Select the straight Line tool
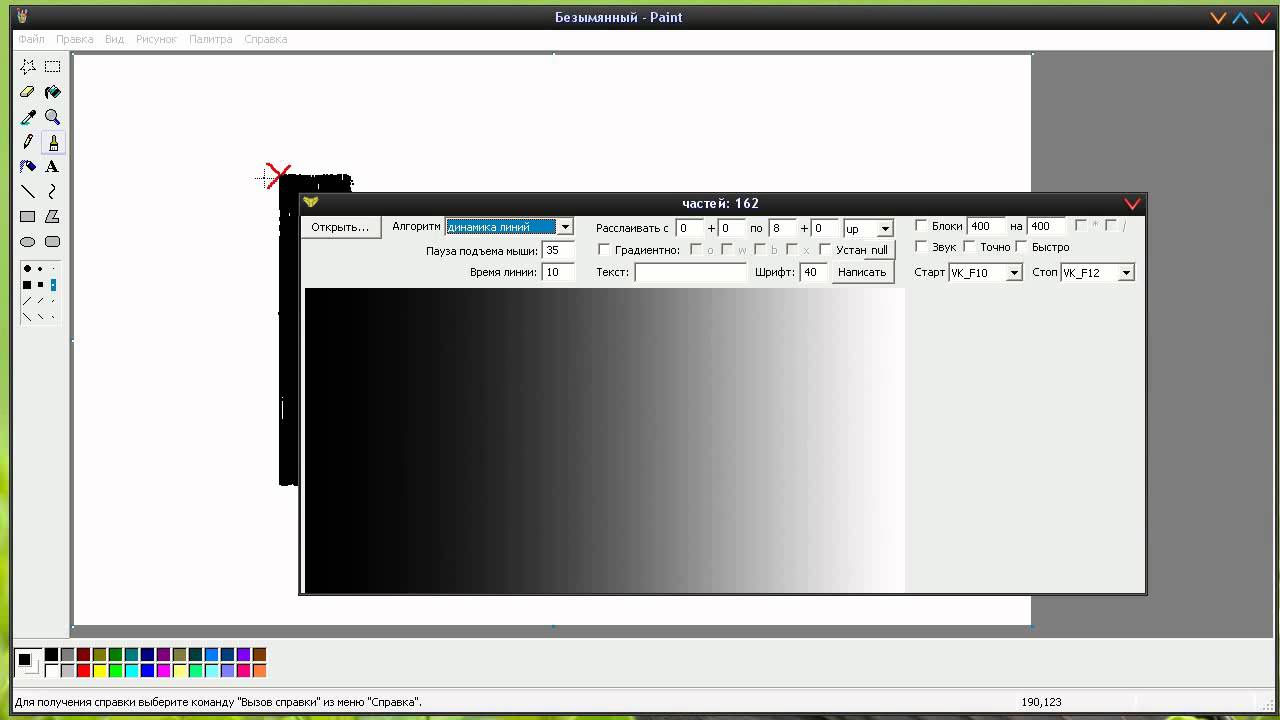The image size is (1280, 720). pyautogui.click(x=28, y=192)
